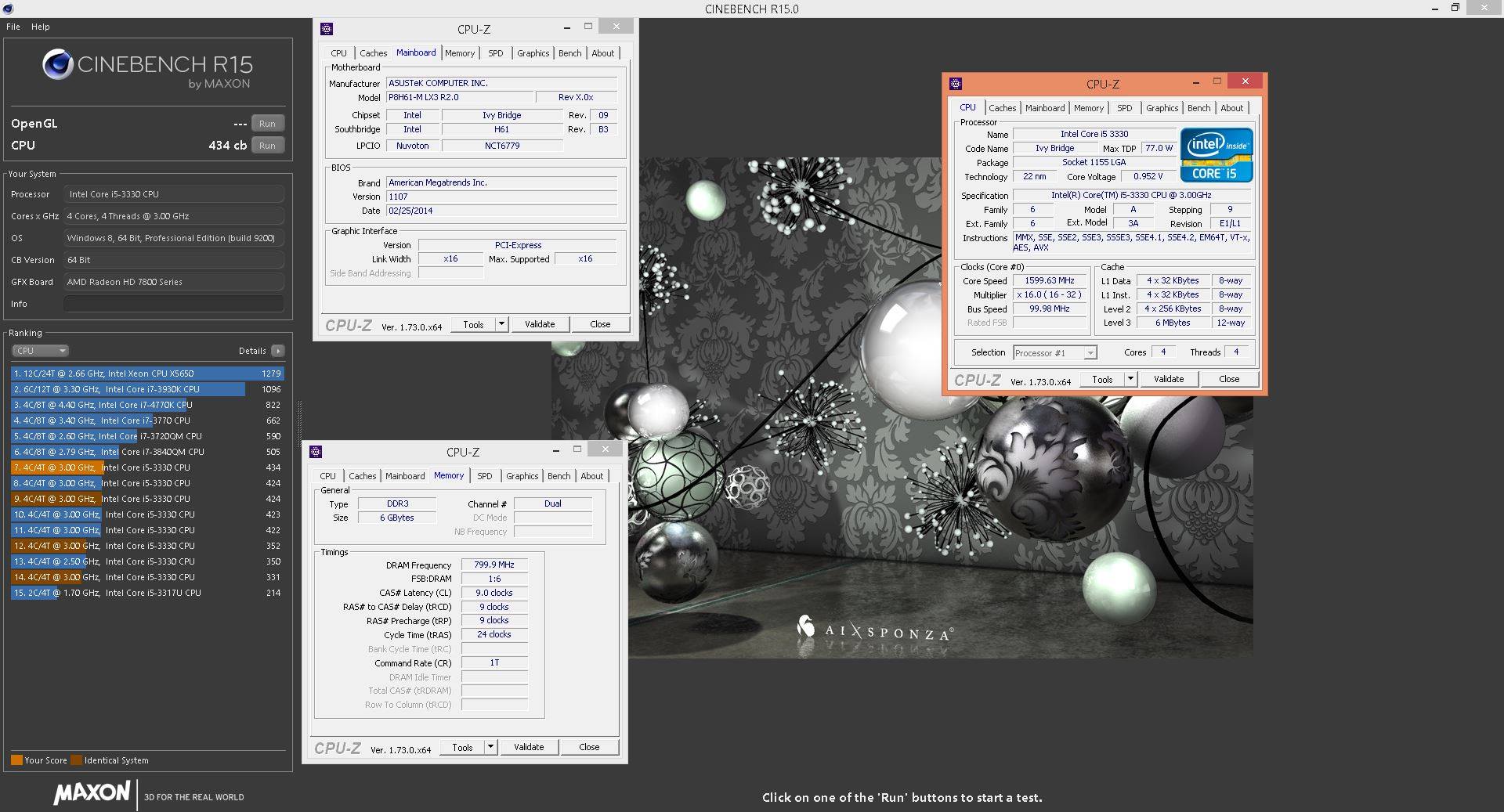
Task: Run the OpenGL benchmark
Action: coord(268,124)
